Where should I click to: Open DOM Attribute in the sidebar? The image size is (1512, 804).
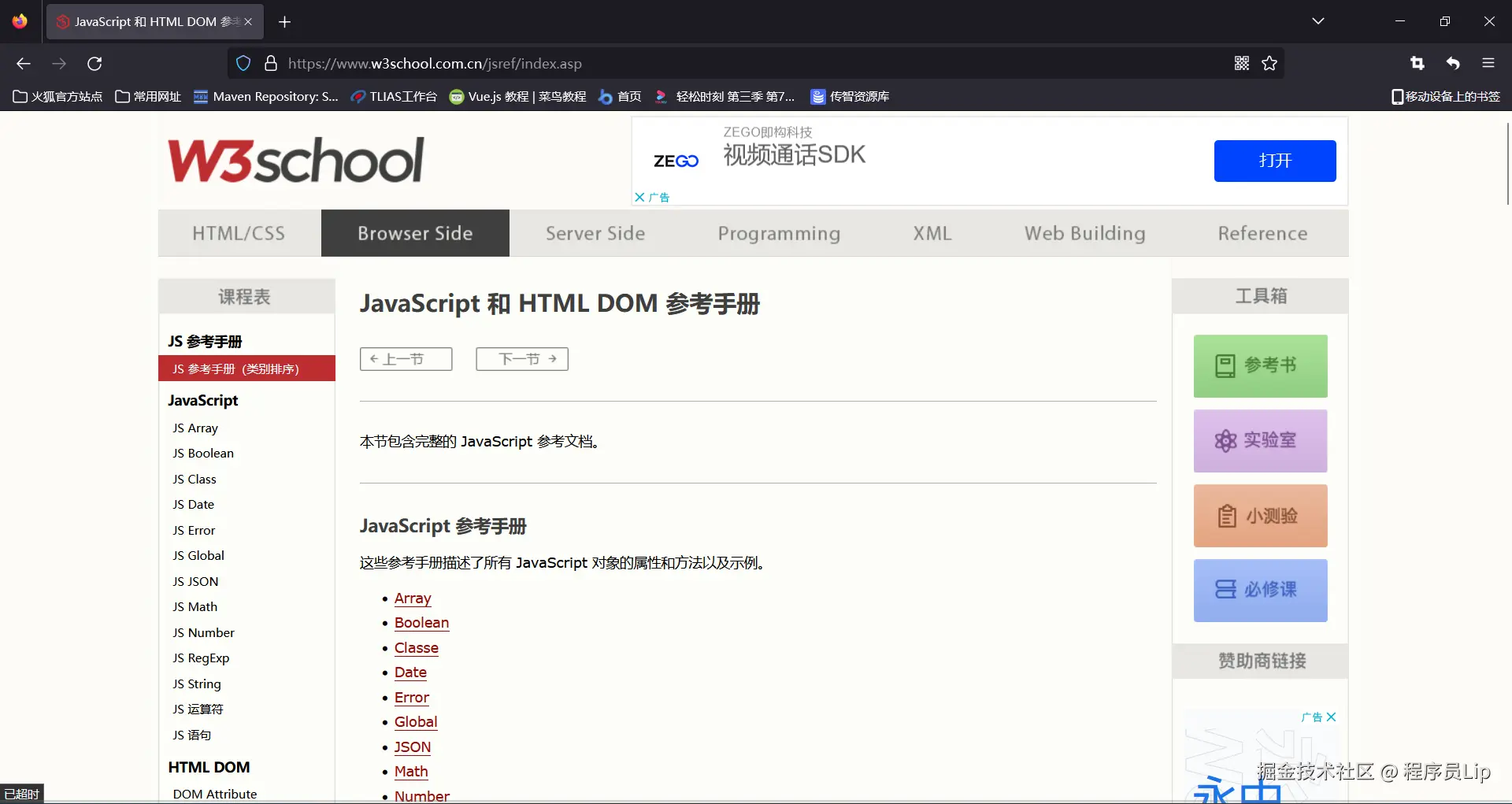click(215, 794)
